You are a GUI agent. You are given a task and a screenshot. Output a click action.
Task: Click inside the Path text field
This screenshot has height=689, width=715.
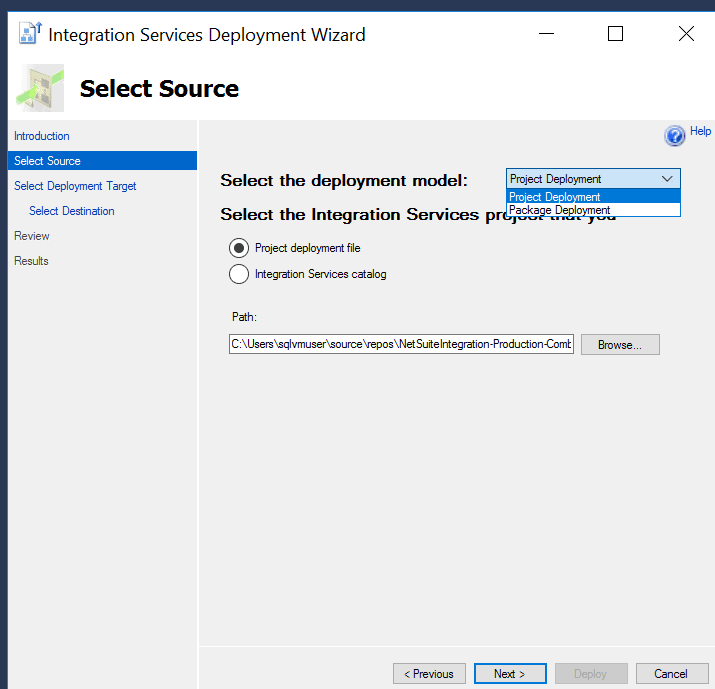coord(401,344)
